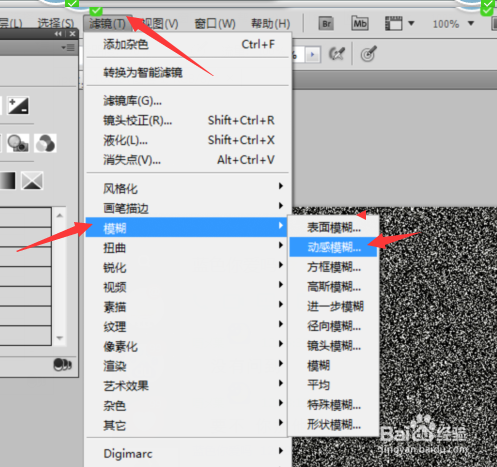The height and width of the screenshot is (467, 497).
Task: Open the view extras dropdown arrow
Action: pos(411,23)
